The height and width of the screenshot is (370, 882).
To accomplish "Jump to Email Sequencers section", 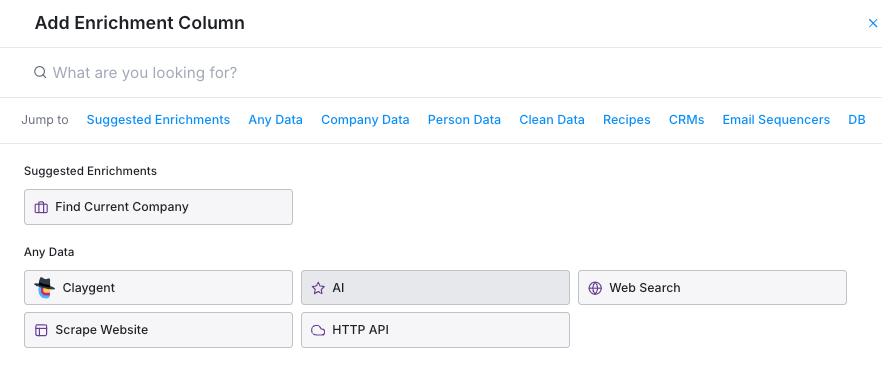I will 776,120.
